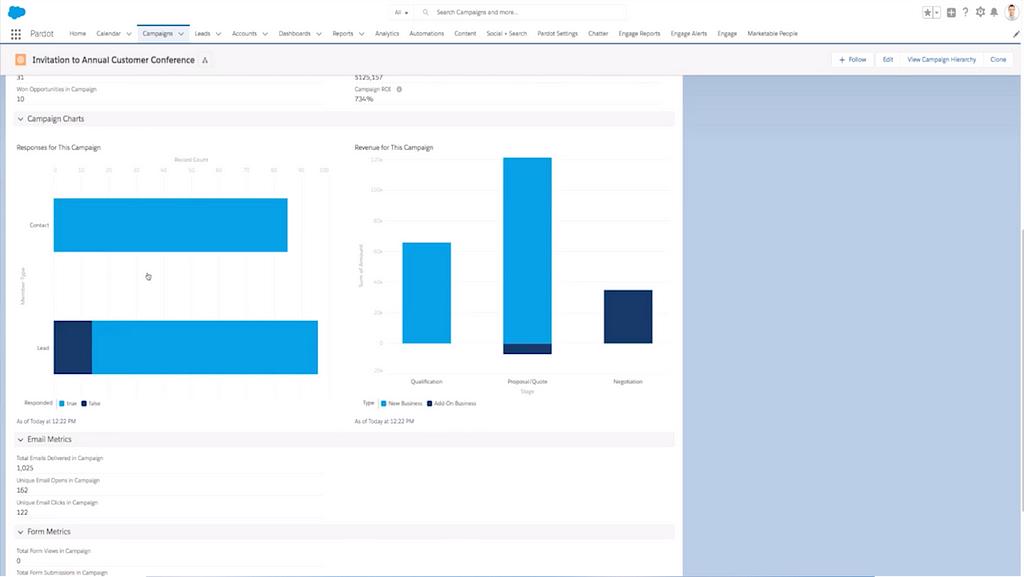Open the Favorites star icon
Image resolution: width=1024 pixels, height=577 pixels.
(x=928, y=12)
